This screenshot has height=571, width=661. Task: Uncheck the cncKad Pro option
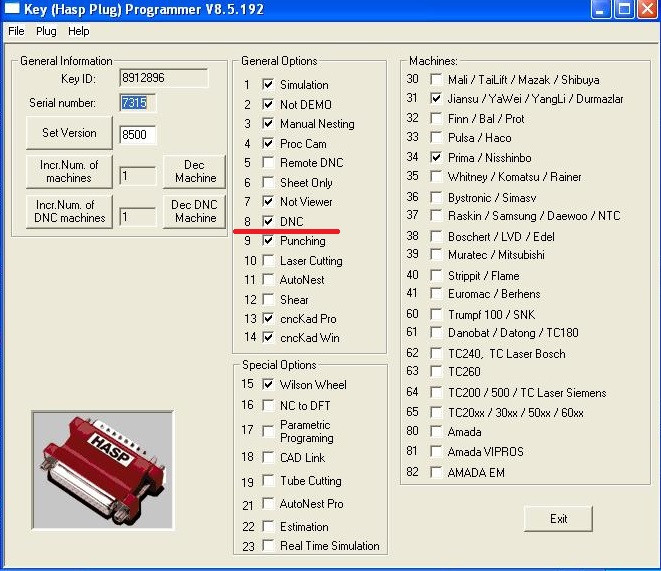coord(268,319)
